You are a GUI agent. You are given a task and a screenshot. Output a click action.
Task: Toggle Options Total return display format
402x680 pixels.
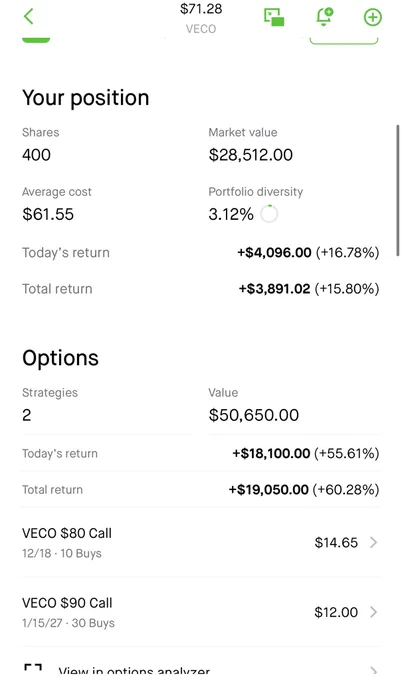pos(304,490)
